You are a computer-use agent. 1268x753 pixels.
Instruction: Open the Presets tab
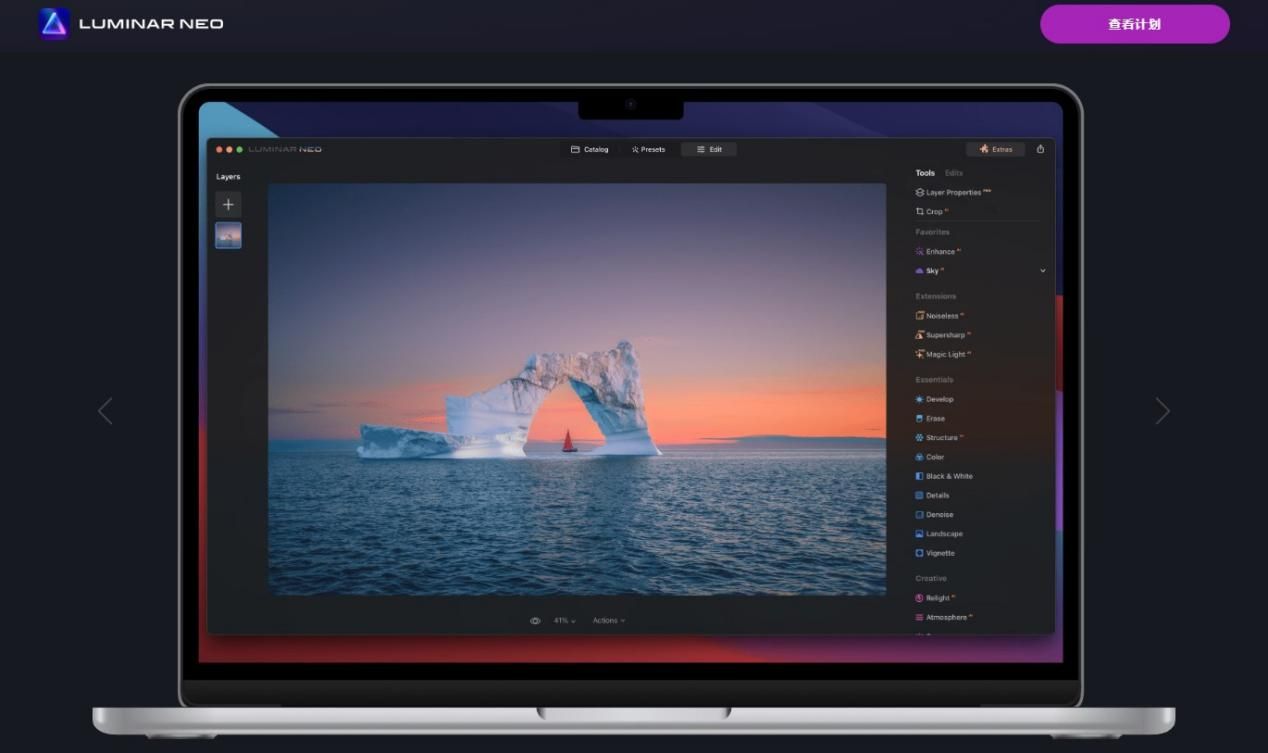pyautogui.click(x=648, y=149)
